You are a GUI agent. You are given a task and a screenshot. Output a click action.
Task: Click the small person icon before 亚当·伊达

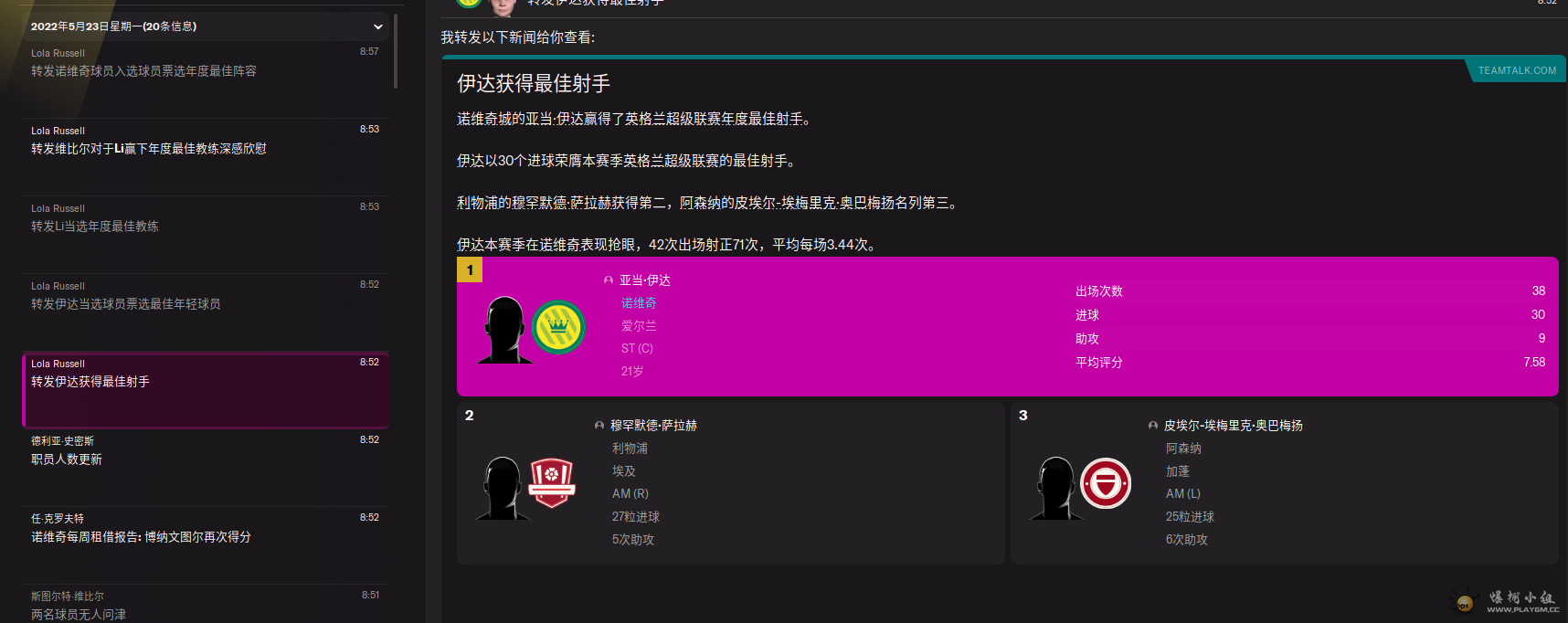(609, 280)
